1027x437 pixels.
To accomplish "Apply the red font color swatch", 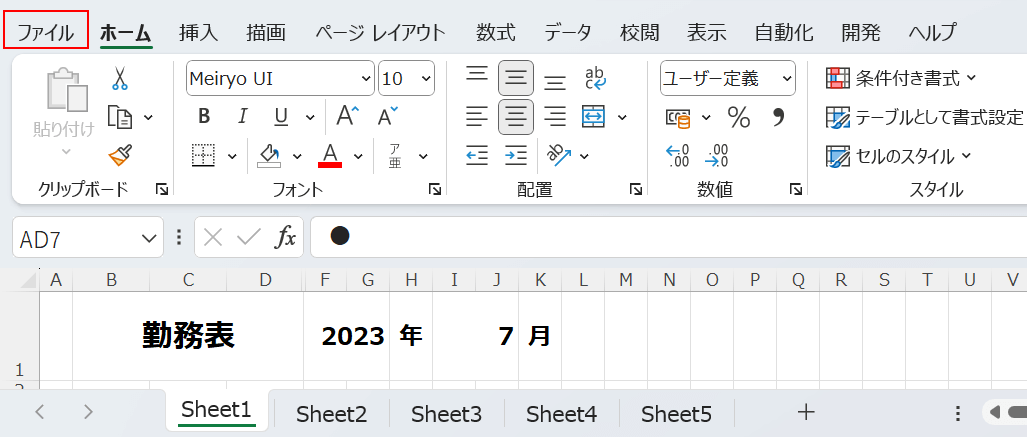I will pyautogui.click(x=330, y=155).
